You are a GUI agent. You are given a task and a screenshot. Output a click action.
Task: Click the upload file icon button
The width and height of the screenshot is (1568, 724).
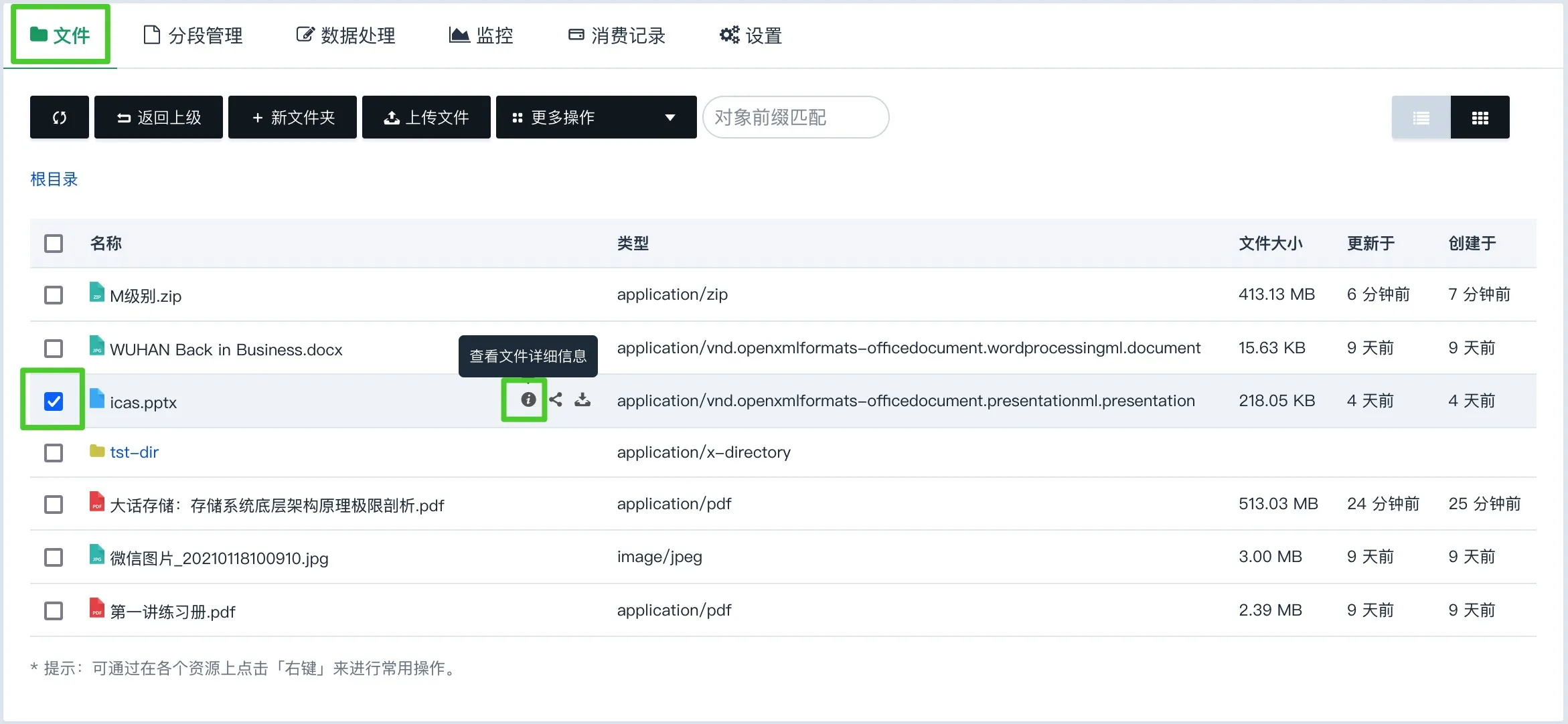click(x=426, y=117)
